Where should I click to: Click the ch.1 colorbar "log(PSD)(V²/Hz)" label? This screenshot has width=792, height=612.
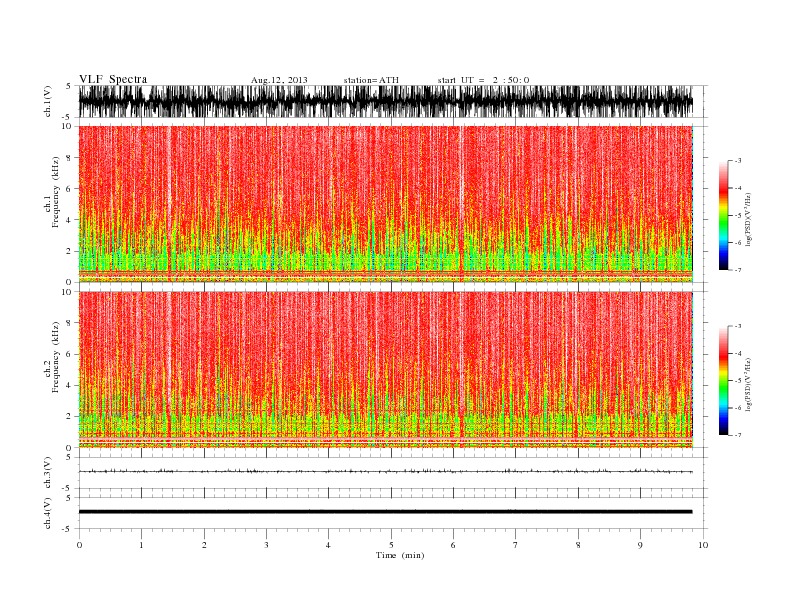pyautogui.click(x=748, y=219)
